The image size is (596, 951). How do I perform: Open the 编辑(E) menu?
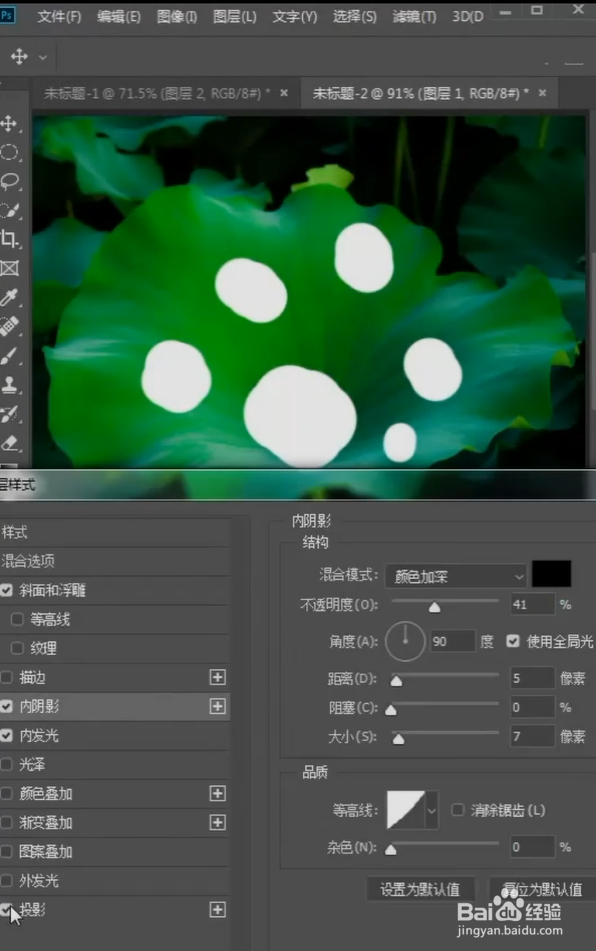pyautogui.click(x=119, y=16)
